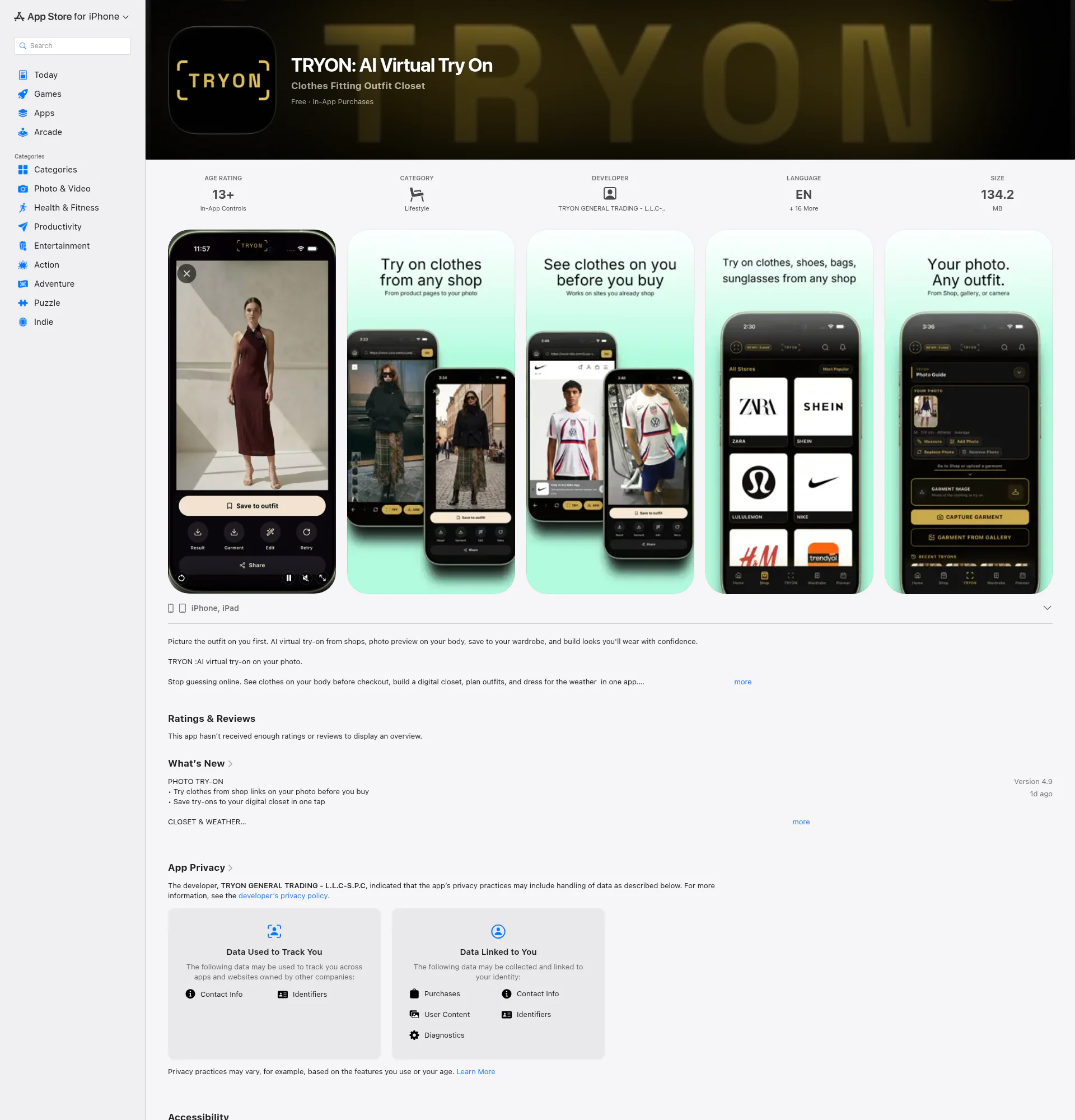Click the + 16 More languages text

point(803,208)
